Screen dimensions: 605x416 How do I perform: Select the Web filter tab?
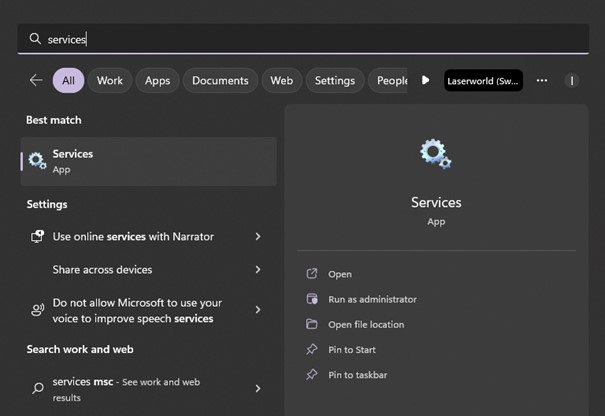tap(282, 80)
